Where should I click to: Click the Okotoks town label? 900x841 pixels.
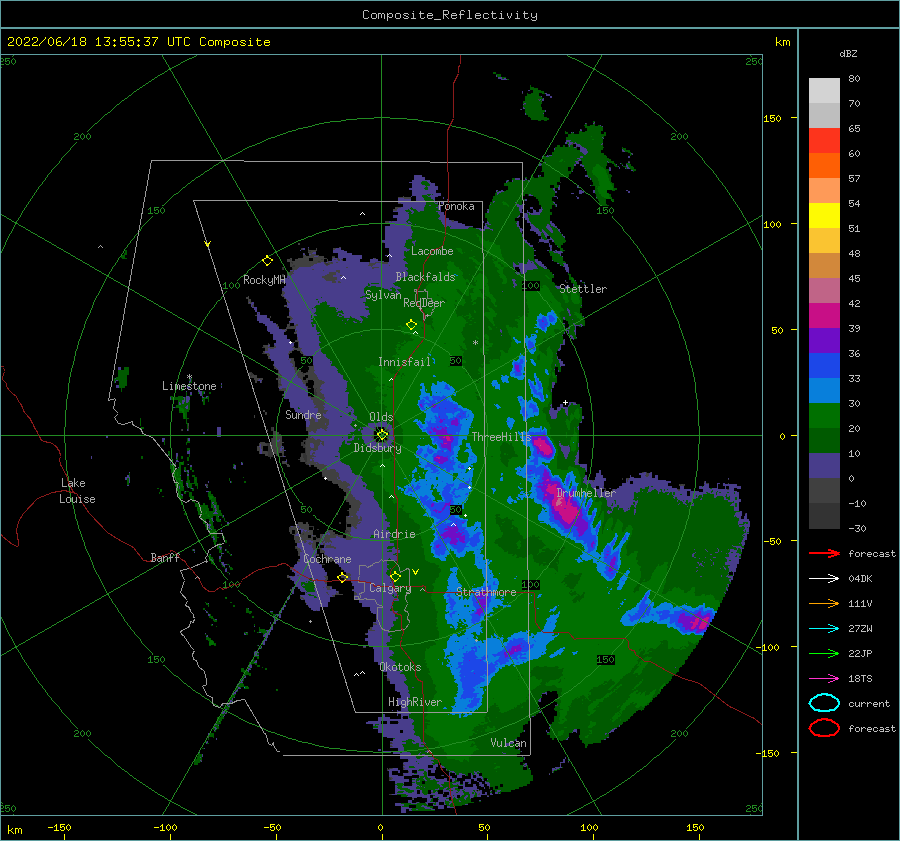point(400,667)
